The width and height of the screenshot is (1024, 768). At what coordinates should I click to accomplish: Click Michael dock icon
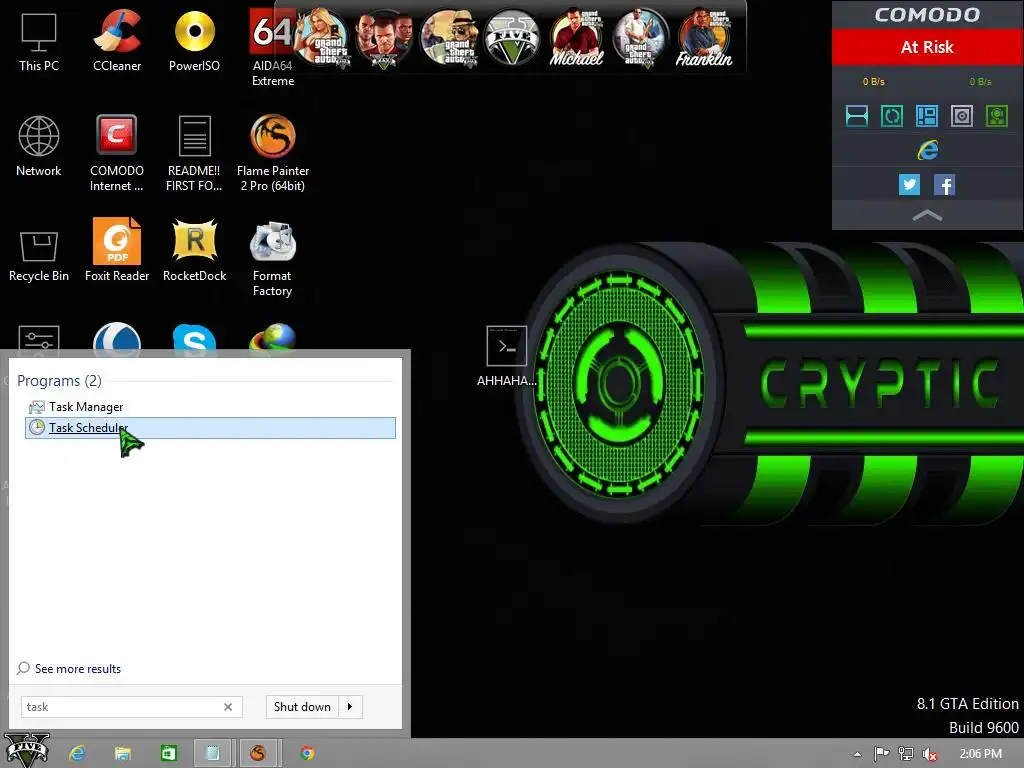(x=576, y=37)
